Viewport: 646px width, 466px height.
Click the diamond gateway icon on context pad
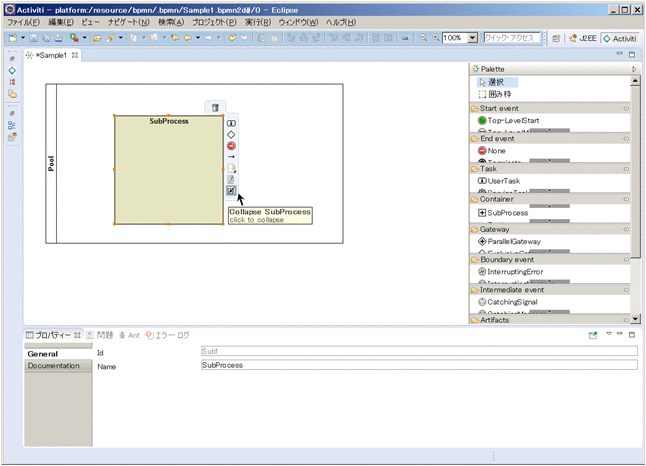point(231,134)
